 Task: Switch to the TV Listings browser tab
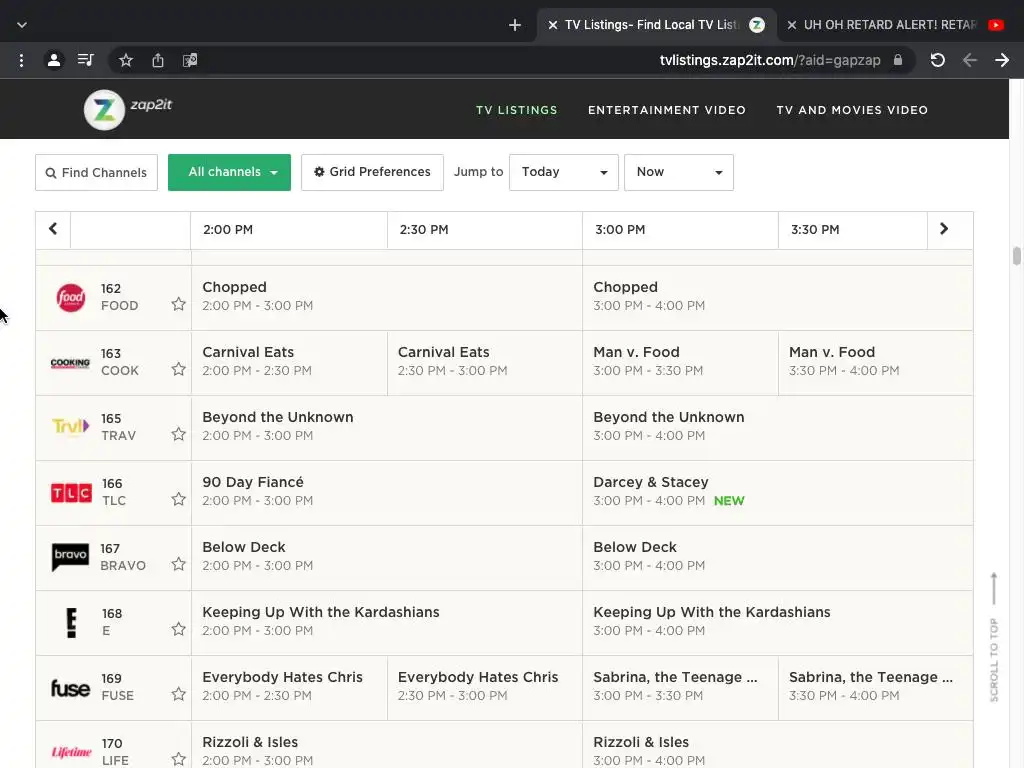tap(656, 25)
